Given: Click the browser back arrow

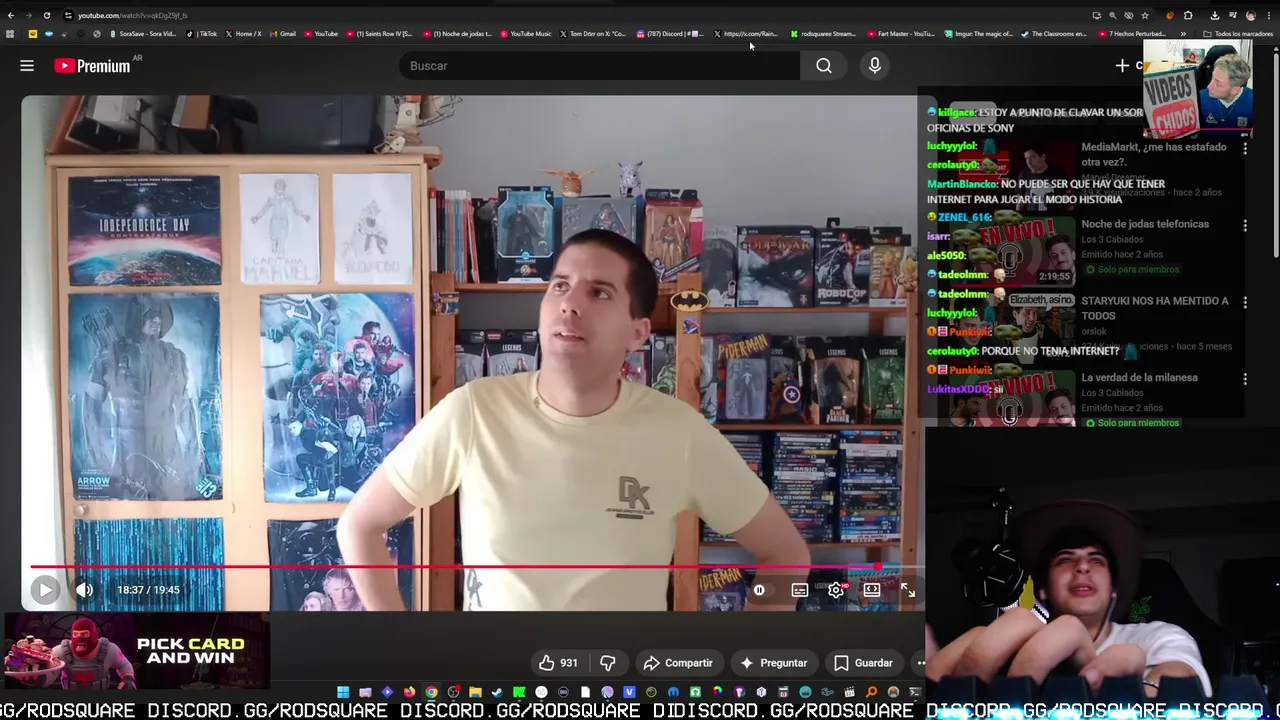Looking at the screenshot, I should [10, 15].
